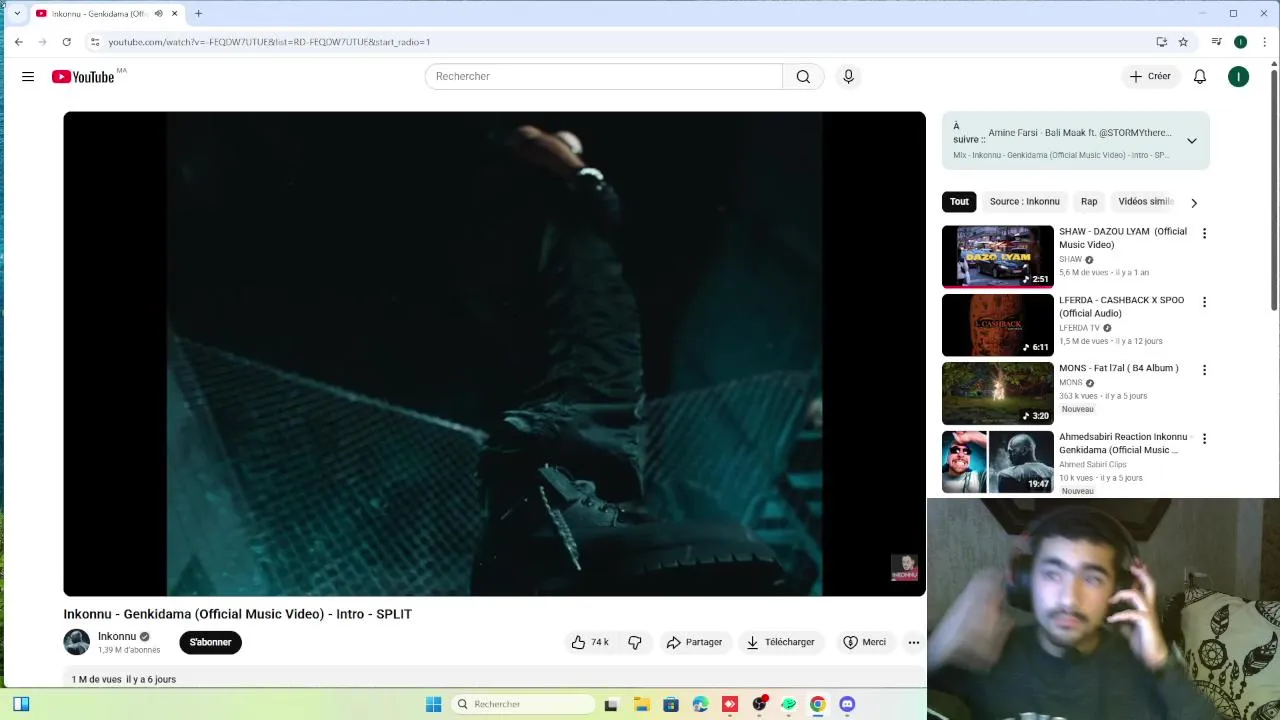1280x720 pixels.
Task: Click the Windows taskbar Rechercher box
Action: [522, 704]
